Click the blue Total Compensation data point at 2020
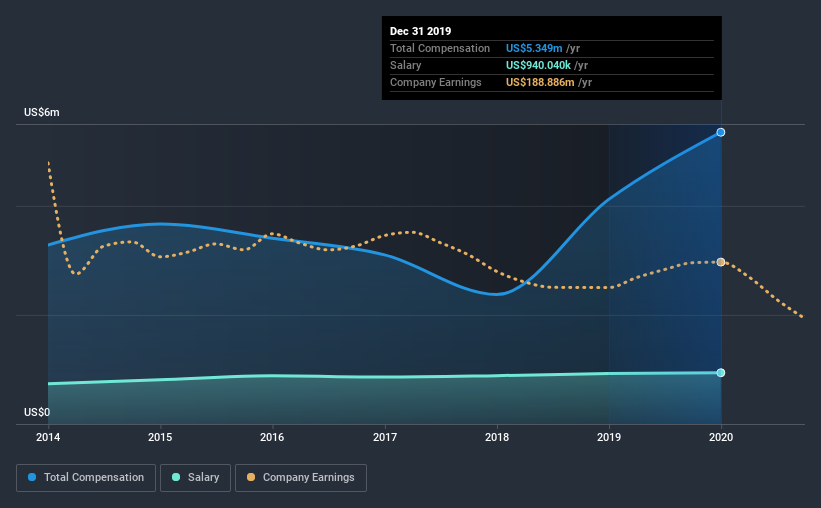821x508 pixels. click(x=721, y=132)
